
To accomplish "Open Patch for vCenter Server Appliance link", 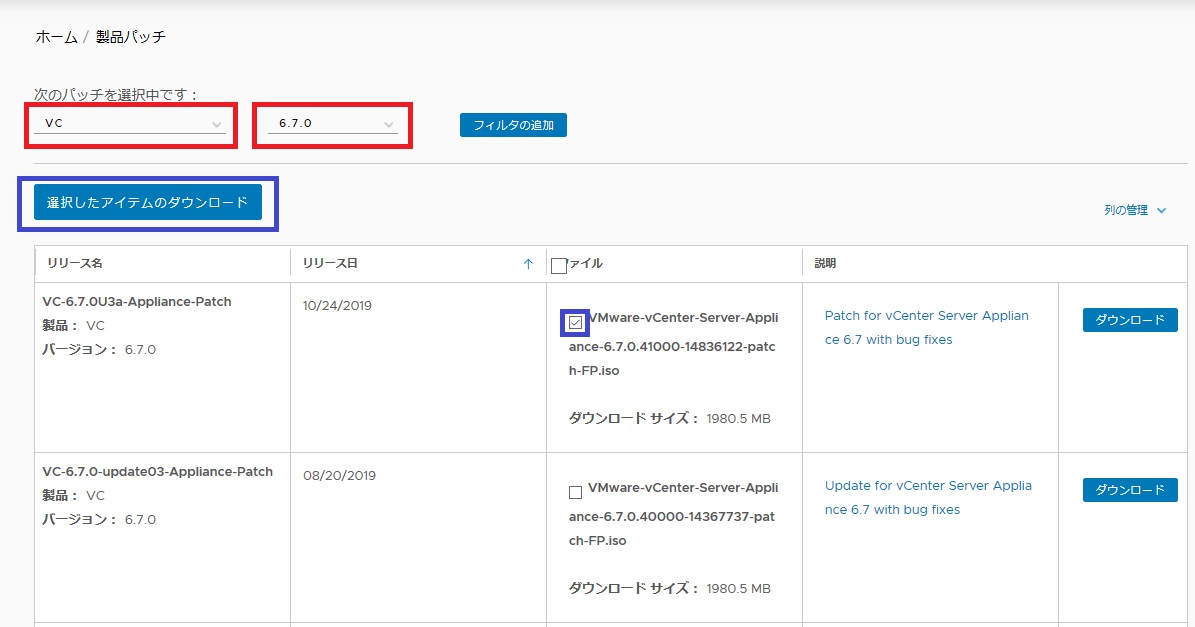I will [x=927, y=328].
